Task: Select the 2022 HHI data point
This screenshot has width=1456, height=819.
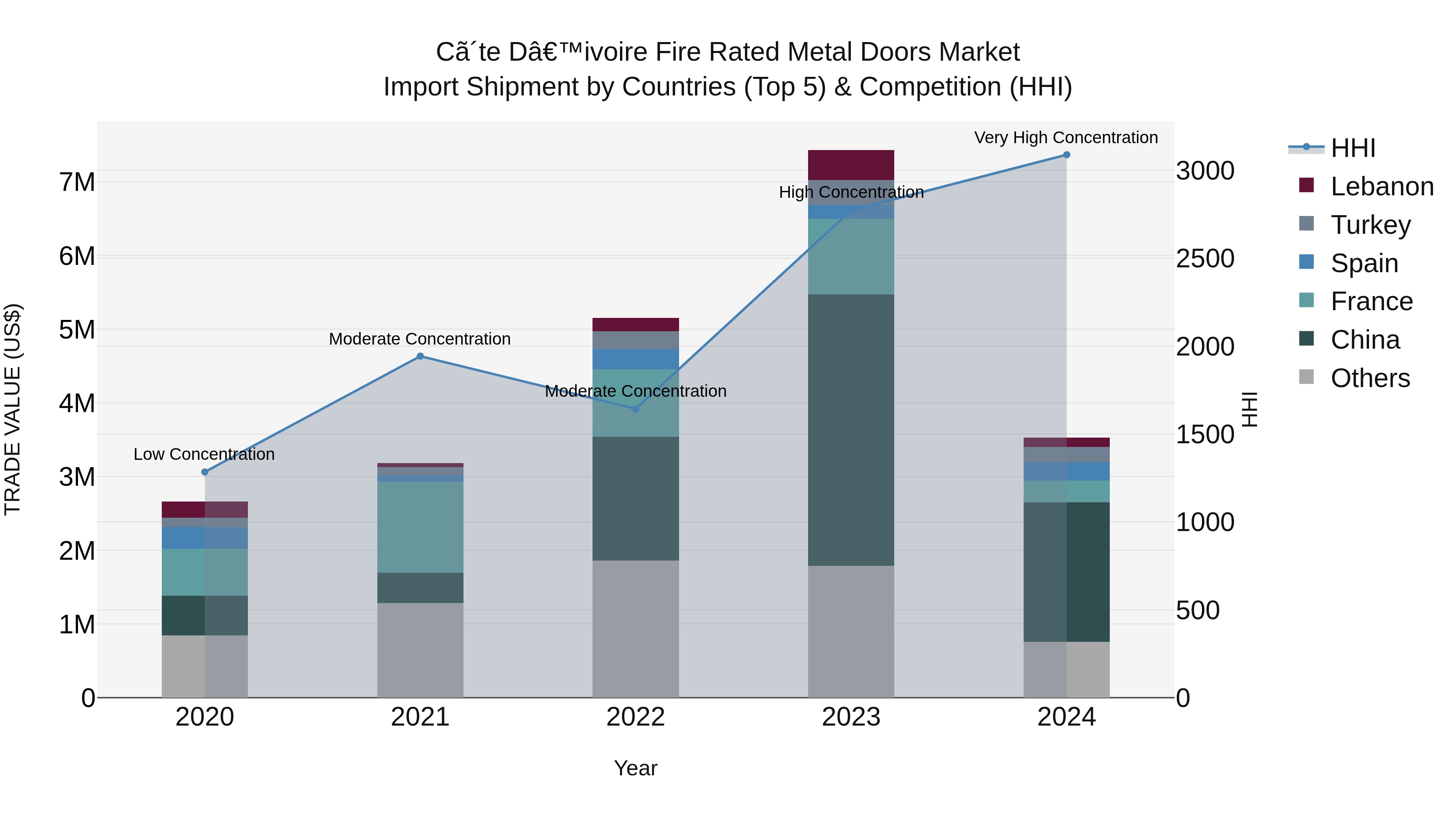Action: [x=635, y=408]
